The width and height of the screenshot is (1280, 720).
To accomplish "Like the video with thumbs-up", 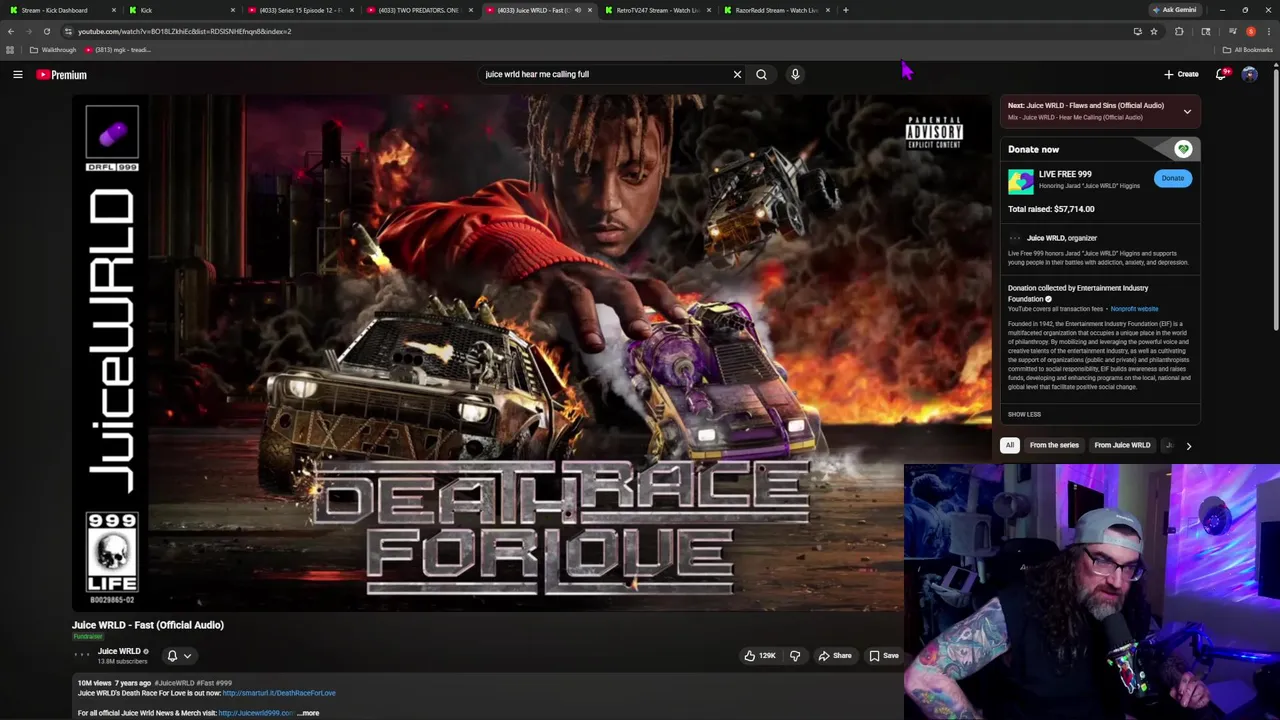I will [759, 656].
